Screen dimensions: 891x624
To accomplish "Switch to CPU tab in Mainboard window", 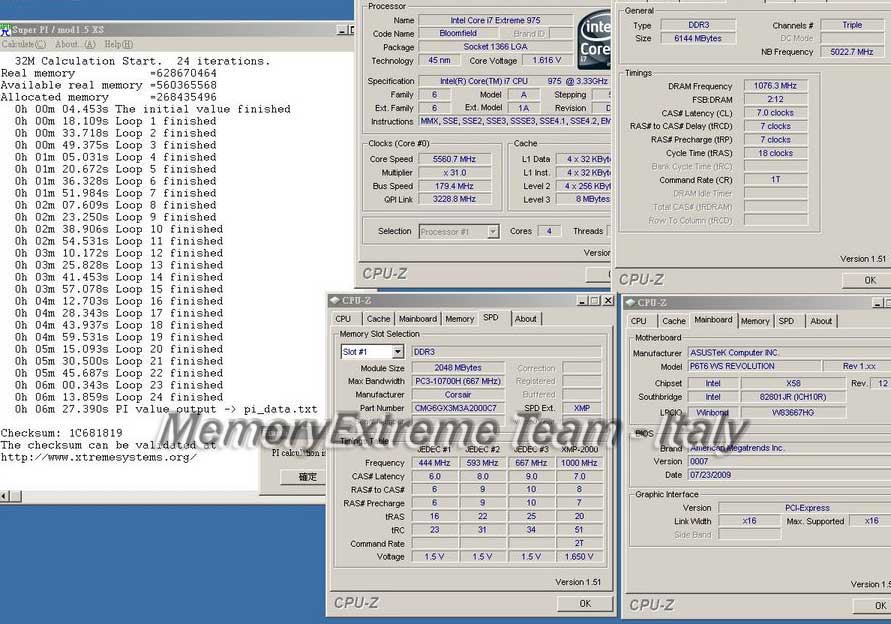I will pos(639,321).
